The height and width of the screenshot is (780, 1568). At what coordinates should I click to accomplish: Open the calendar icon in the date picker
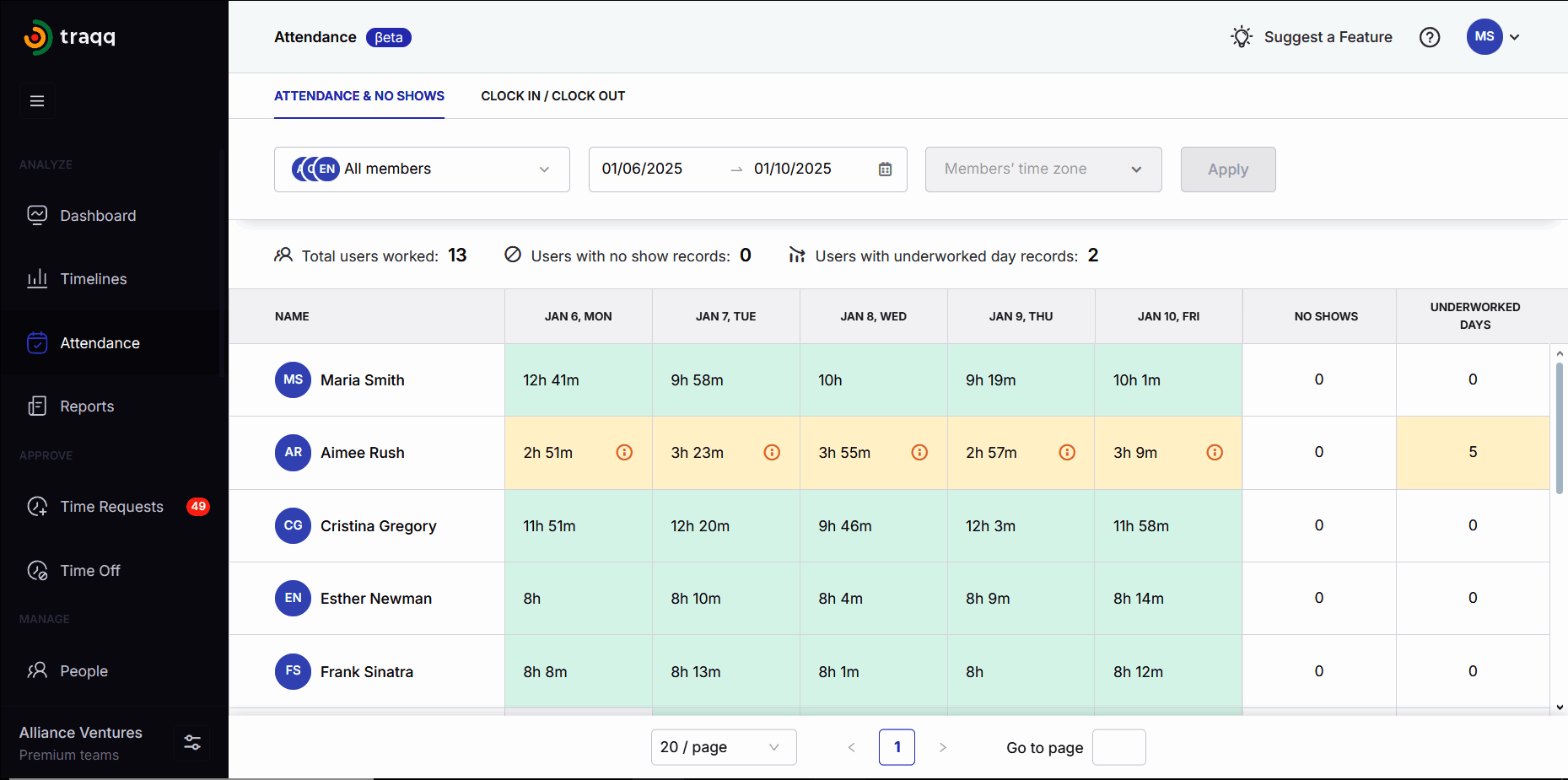coord(884,169)
